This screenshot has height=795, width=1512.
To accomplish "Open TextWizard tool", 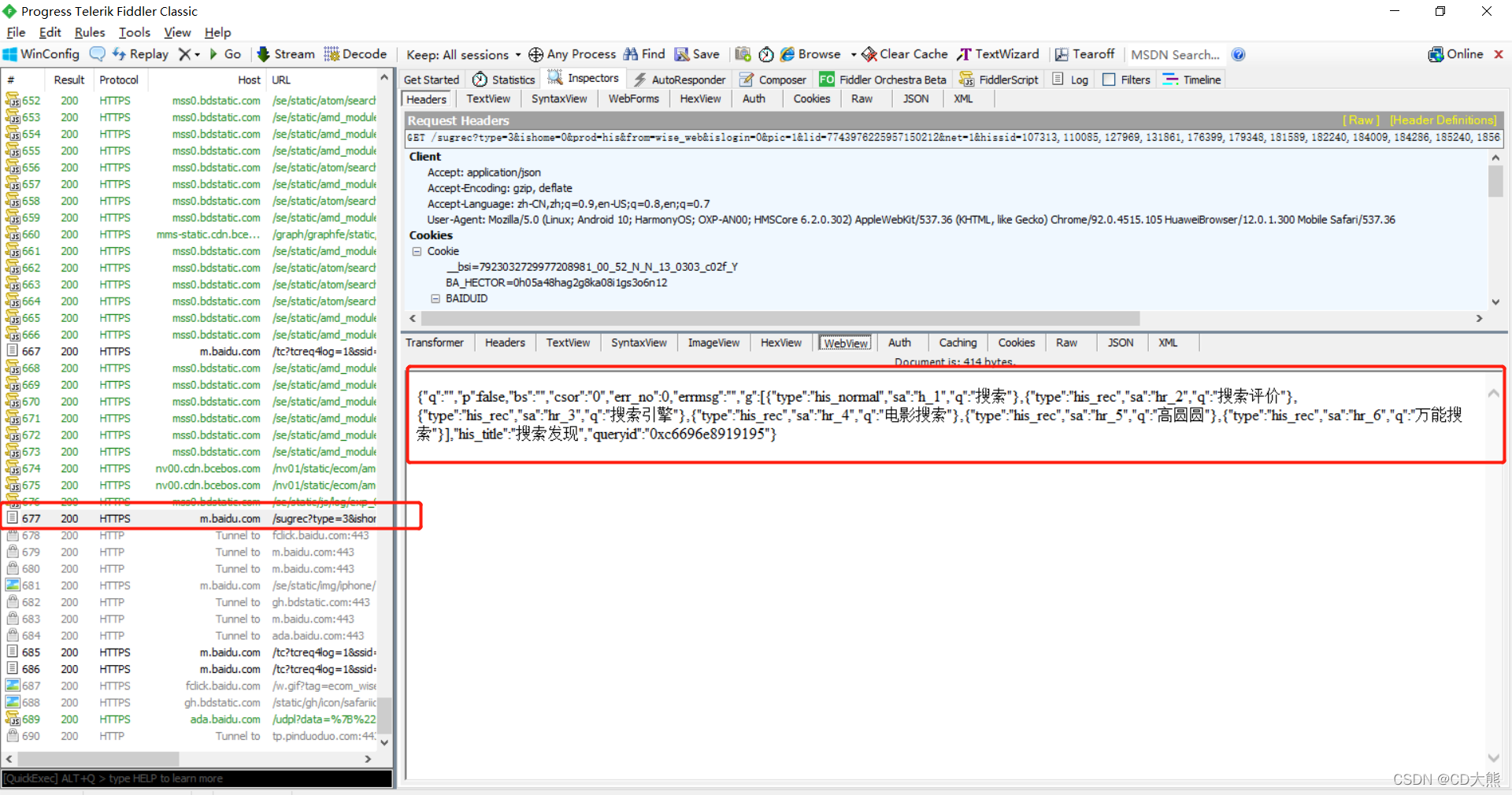I will point(999,54).
